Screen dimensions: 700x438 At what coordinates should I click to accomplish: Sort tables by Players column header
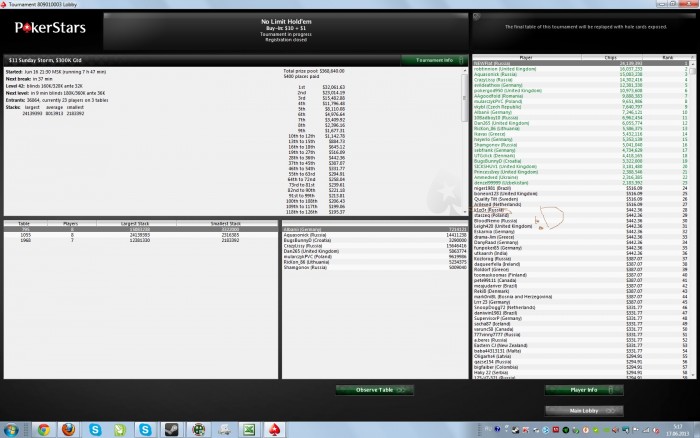tap(71, 223)
